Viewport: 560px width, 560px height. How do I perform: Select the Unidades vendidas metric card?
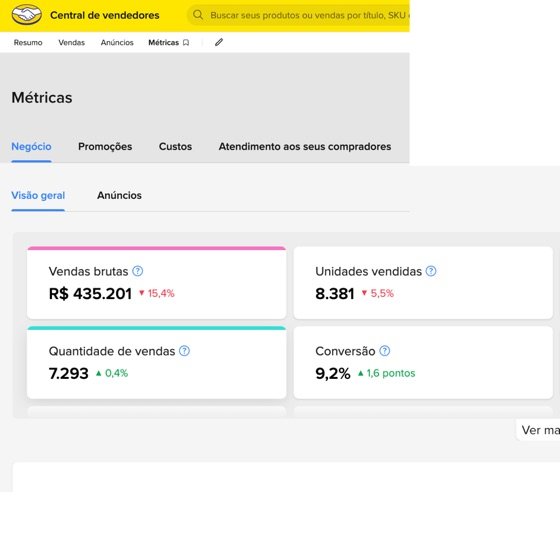click(423, 282)
